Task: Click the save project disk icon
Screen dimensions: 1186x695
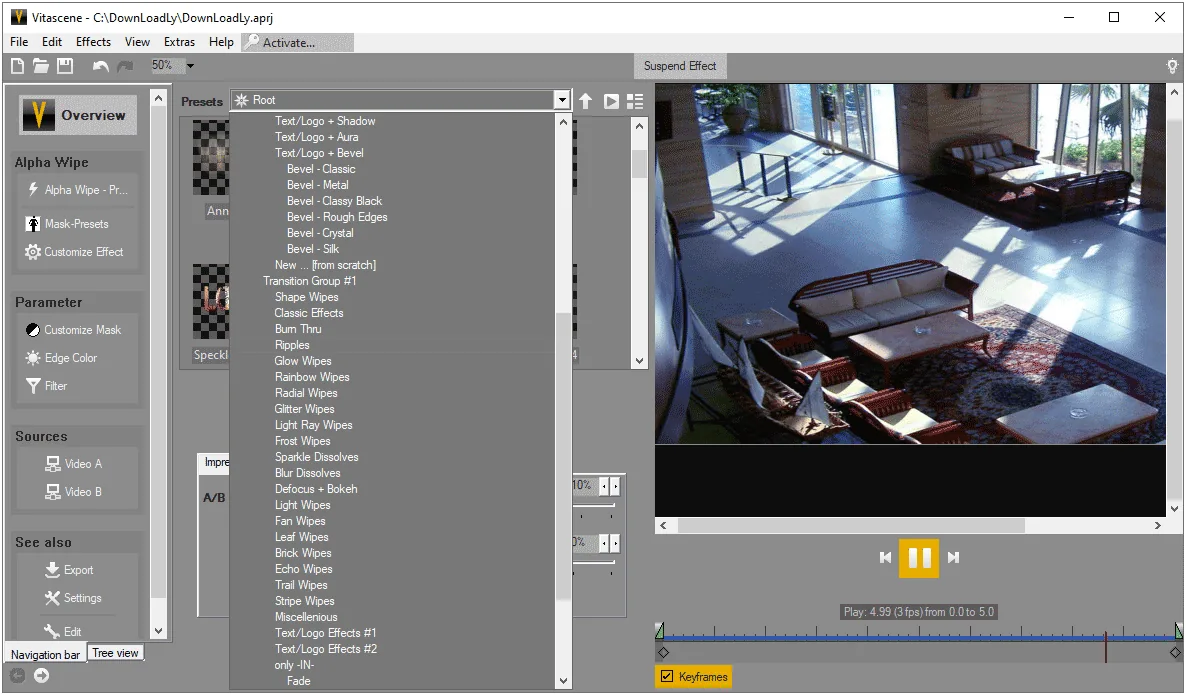Action: [65, 66]
